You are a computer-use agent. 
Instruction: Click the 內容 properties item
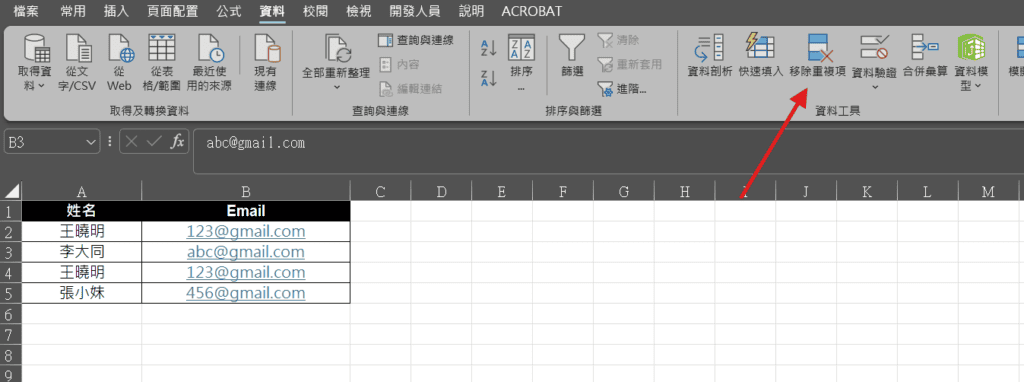point(399,64)
